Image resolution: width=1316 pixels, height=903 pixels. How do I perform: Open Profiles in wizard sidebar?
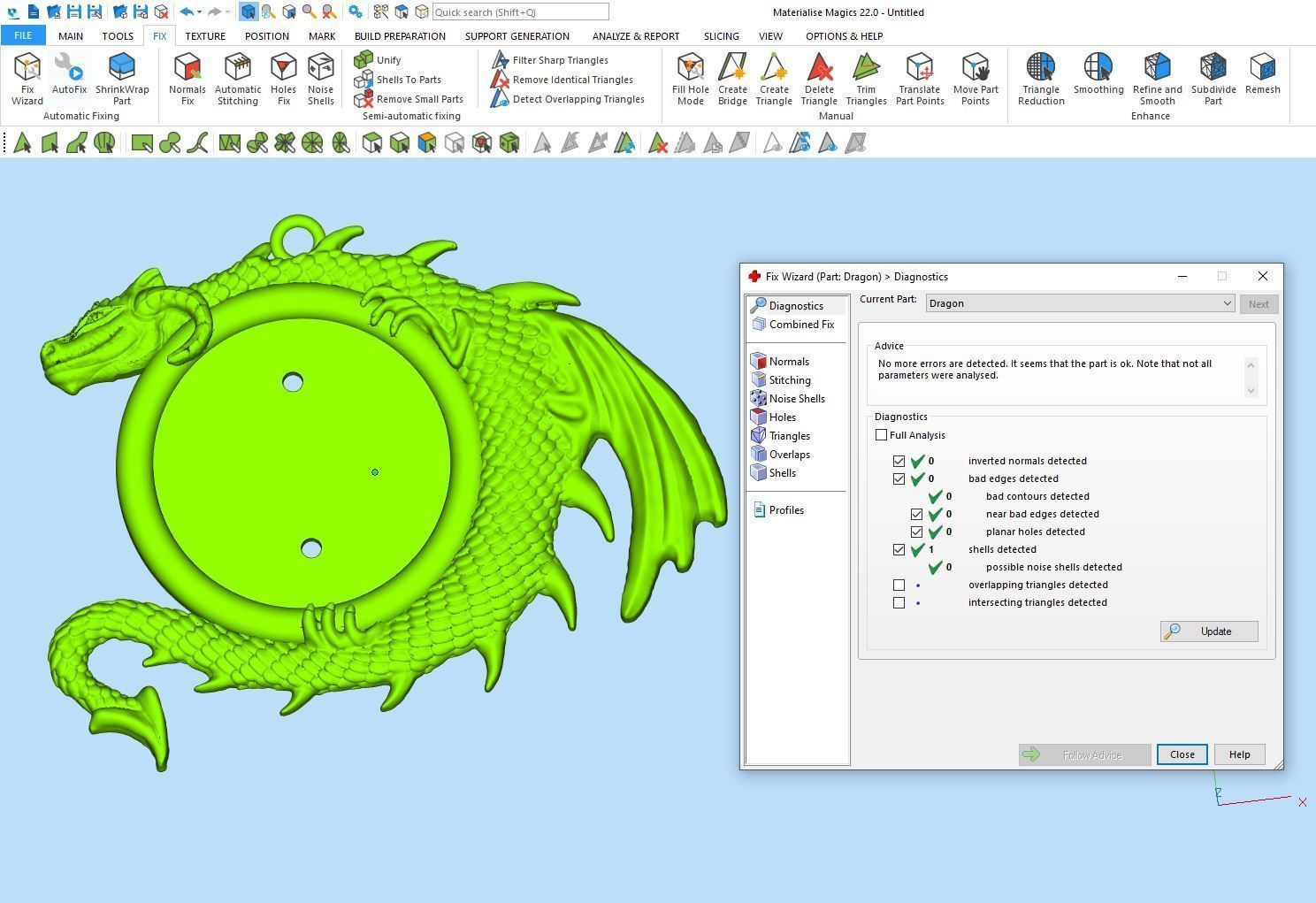point(778,510)
